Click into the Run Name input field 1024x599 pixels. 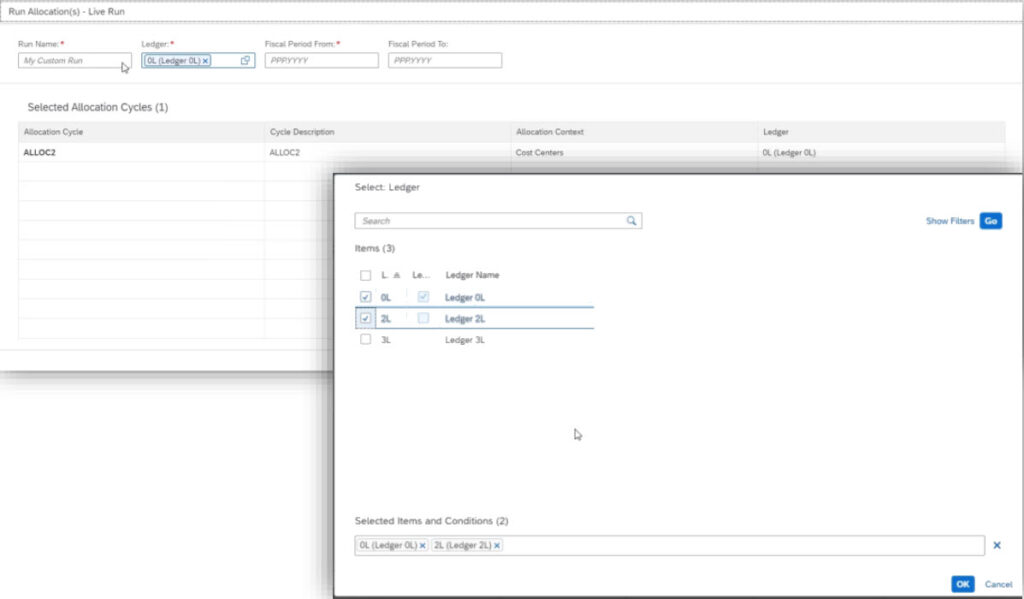pos(70,61)
